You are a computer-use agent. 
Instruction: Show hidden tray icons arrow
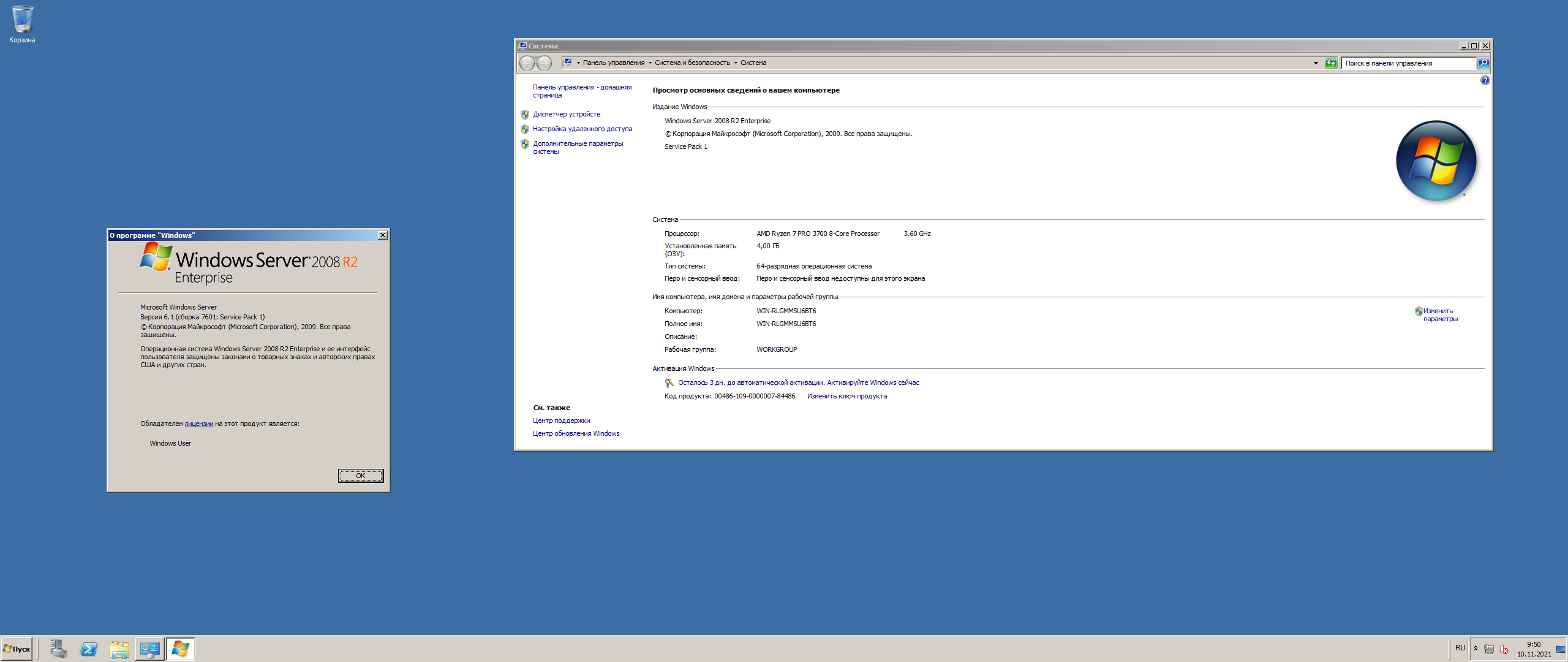tap(1476, 649)
